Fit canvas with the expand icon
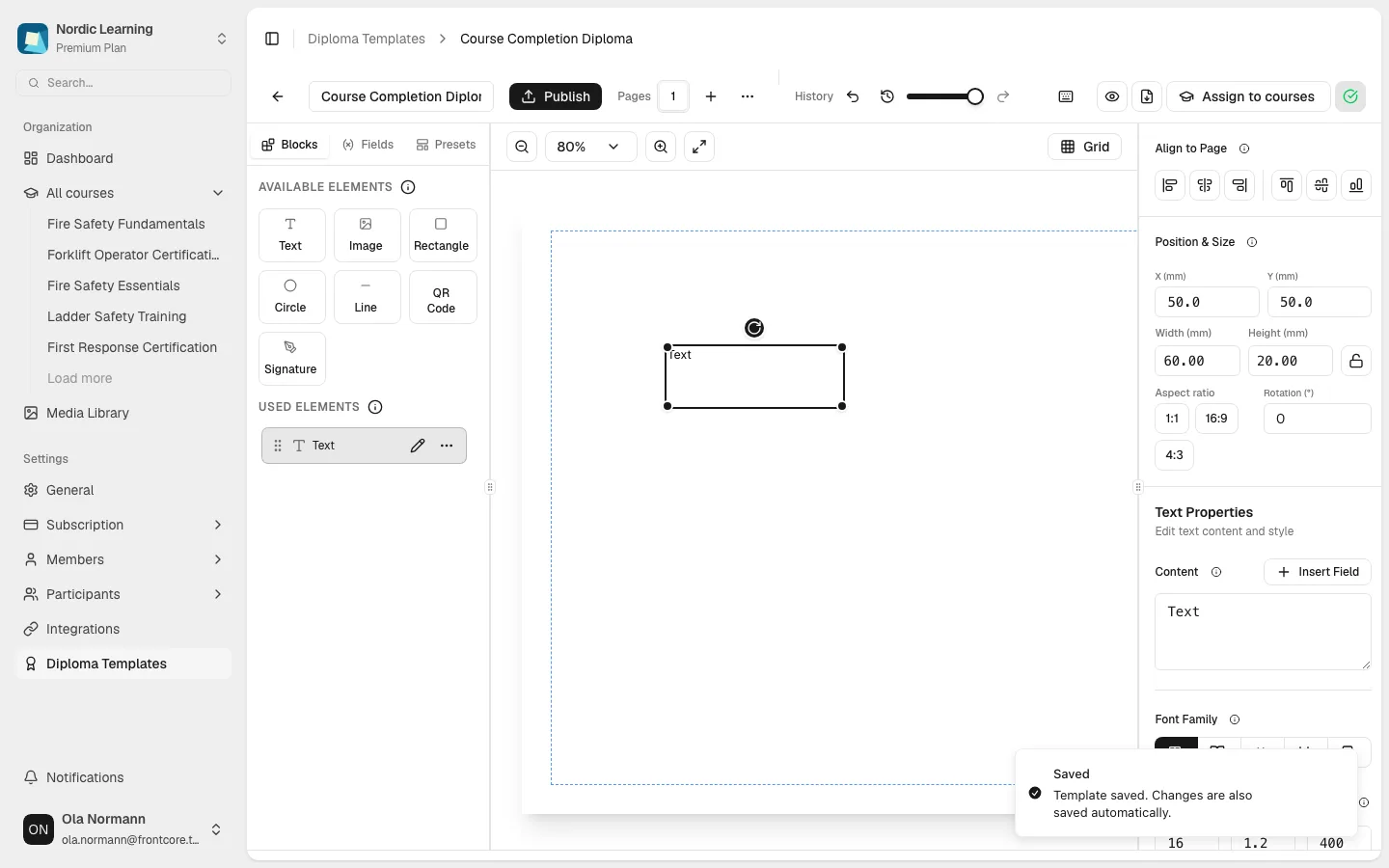This screenshot has width=1389, height=868. pos(699,147)
